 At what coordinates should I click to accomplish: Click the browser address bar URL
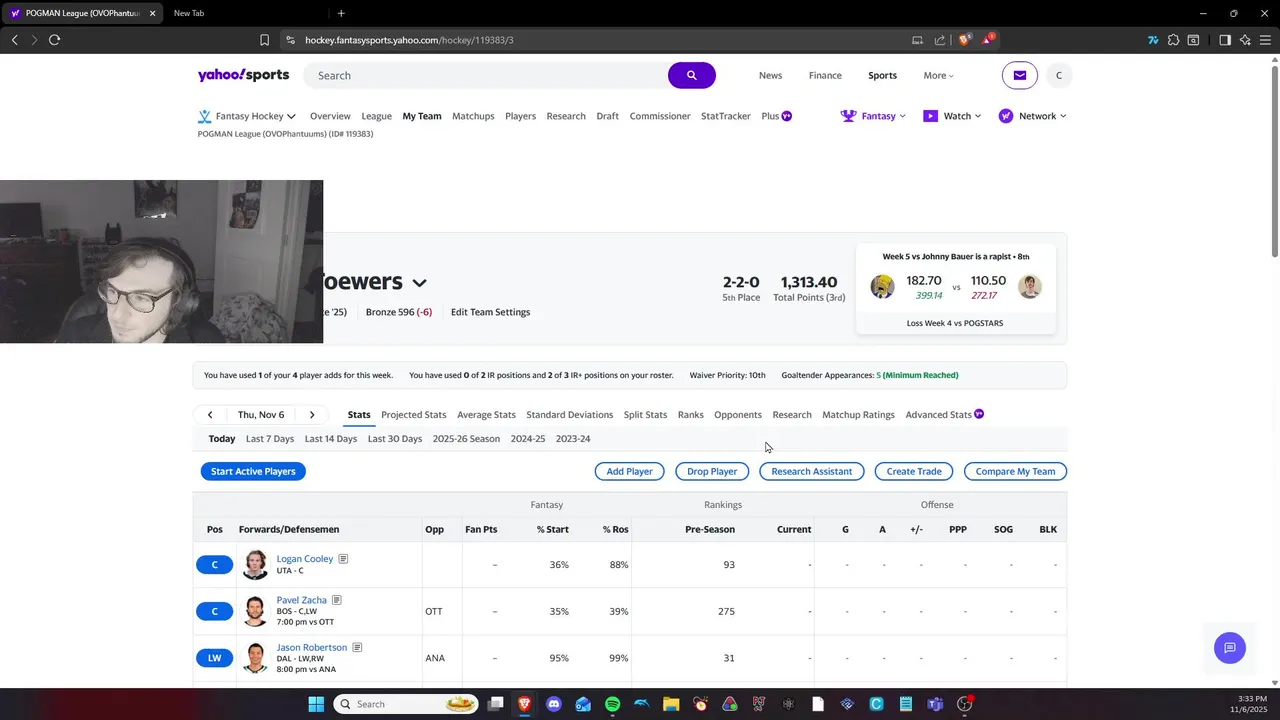pyautogui.click(x=409, y=40)
